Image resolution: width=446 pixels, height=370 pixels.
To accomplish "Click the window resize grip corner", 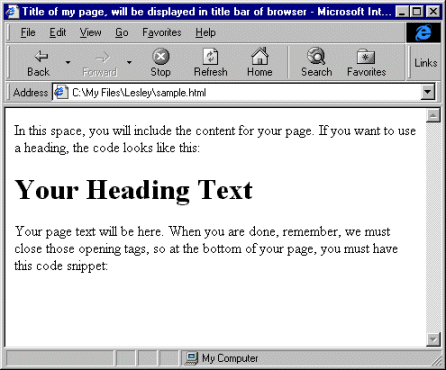I will 436,361.
